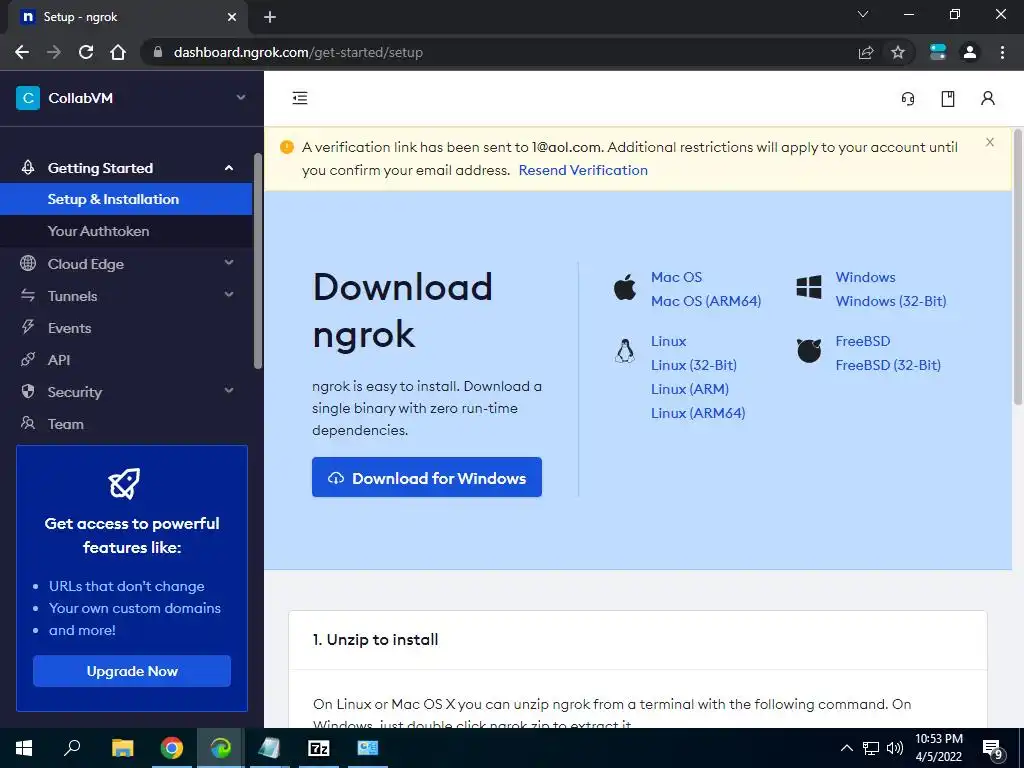
Task: Click the share page icon in address bar
Action: (866, 52)
